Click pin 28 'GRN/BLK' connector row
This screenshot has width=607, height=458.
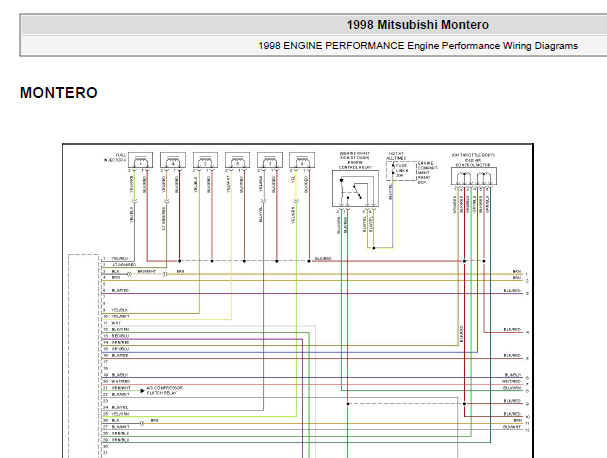click(116, 433)
